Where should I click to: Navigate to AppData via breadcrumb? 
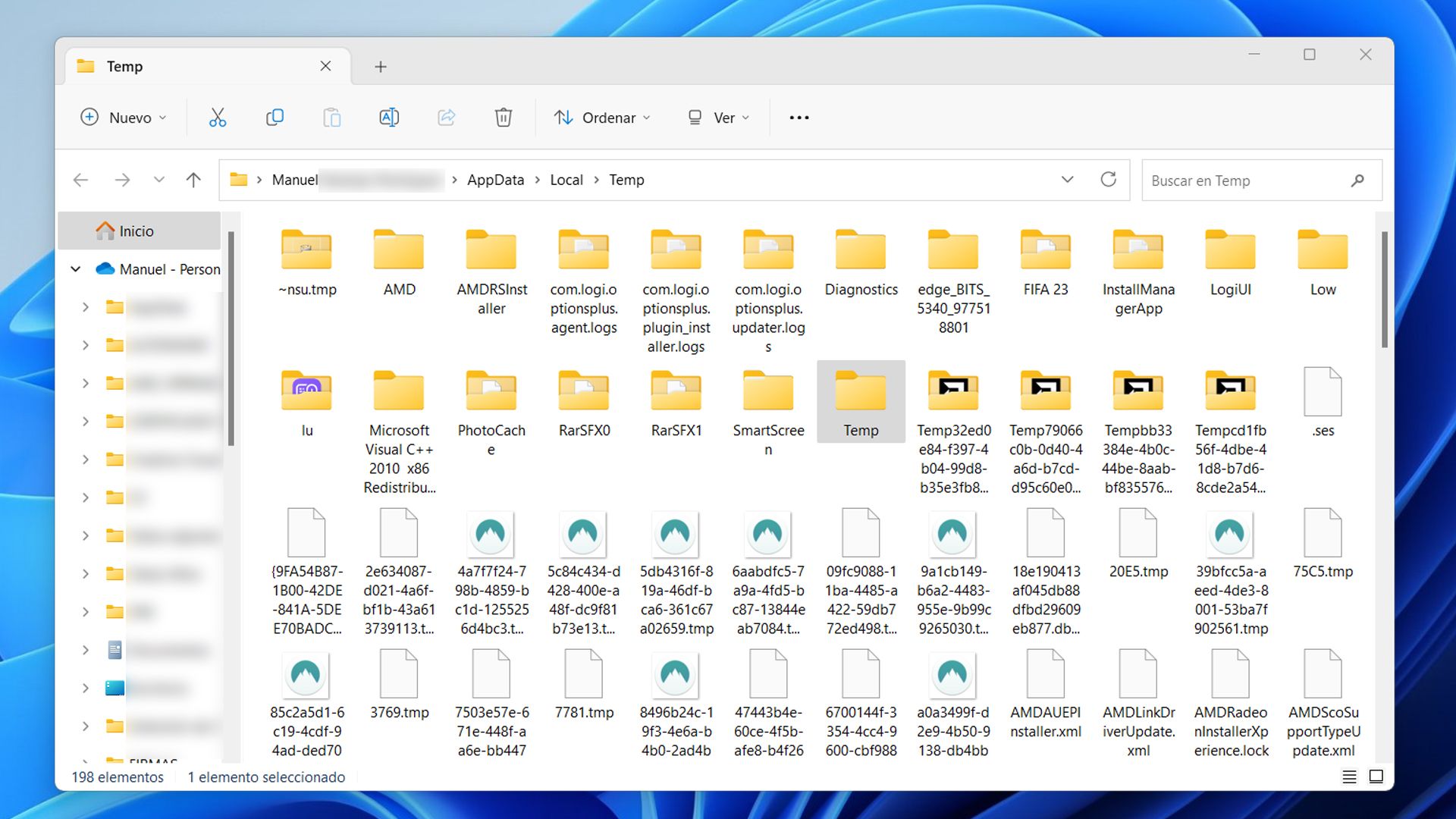[x=494, y=180]
